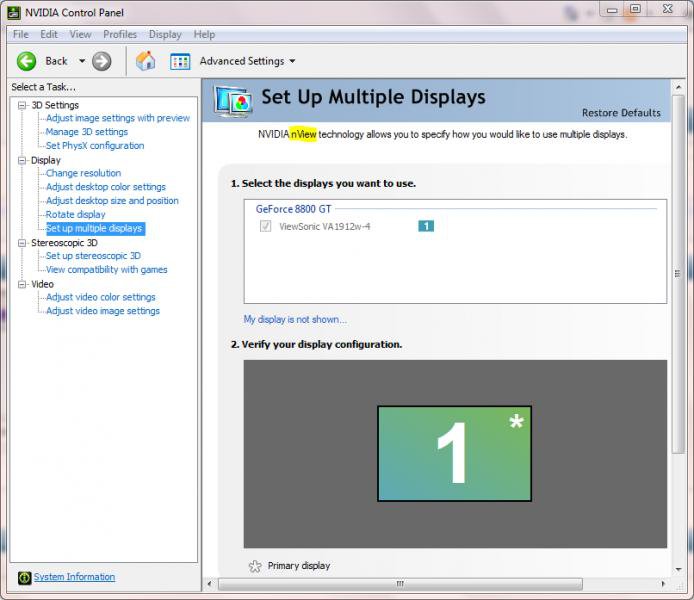The width and height of the screenshot is (694, 600).
Task: Open Rotate display task
Action: pos(75,214)
